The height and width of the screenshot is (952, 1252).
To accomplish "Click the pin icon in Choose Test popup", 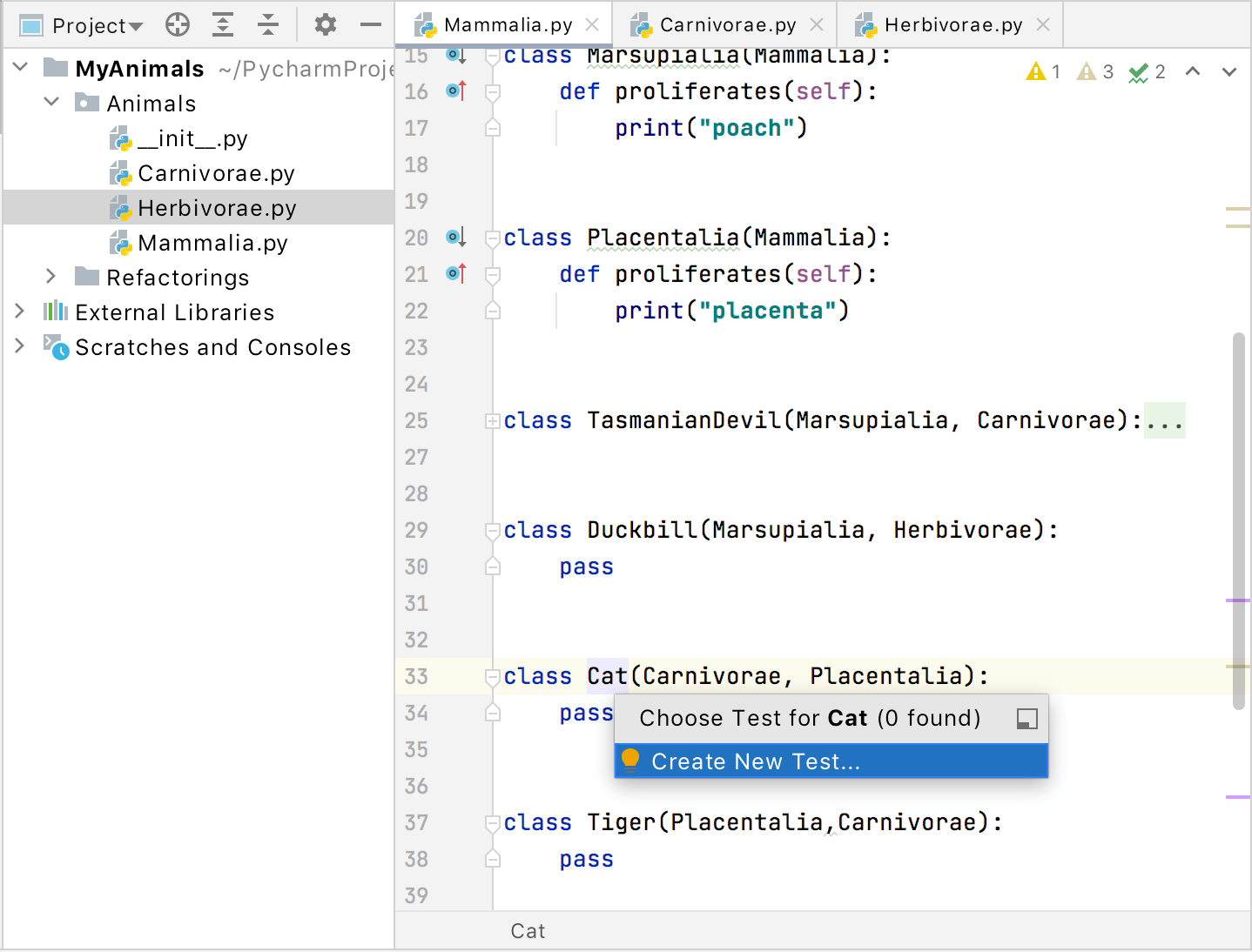I will point(1027,719).
